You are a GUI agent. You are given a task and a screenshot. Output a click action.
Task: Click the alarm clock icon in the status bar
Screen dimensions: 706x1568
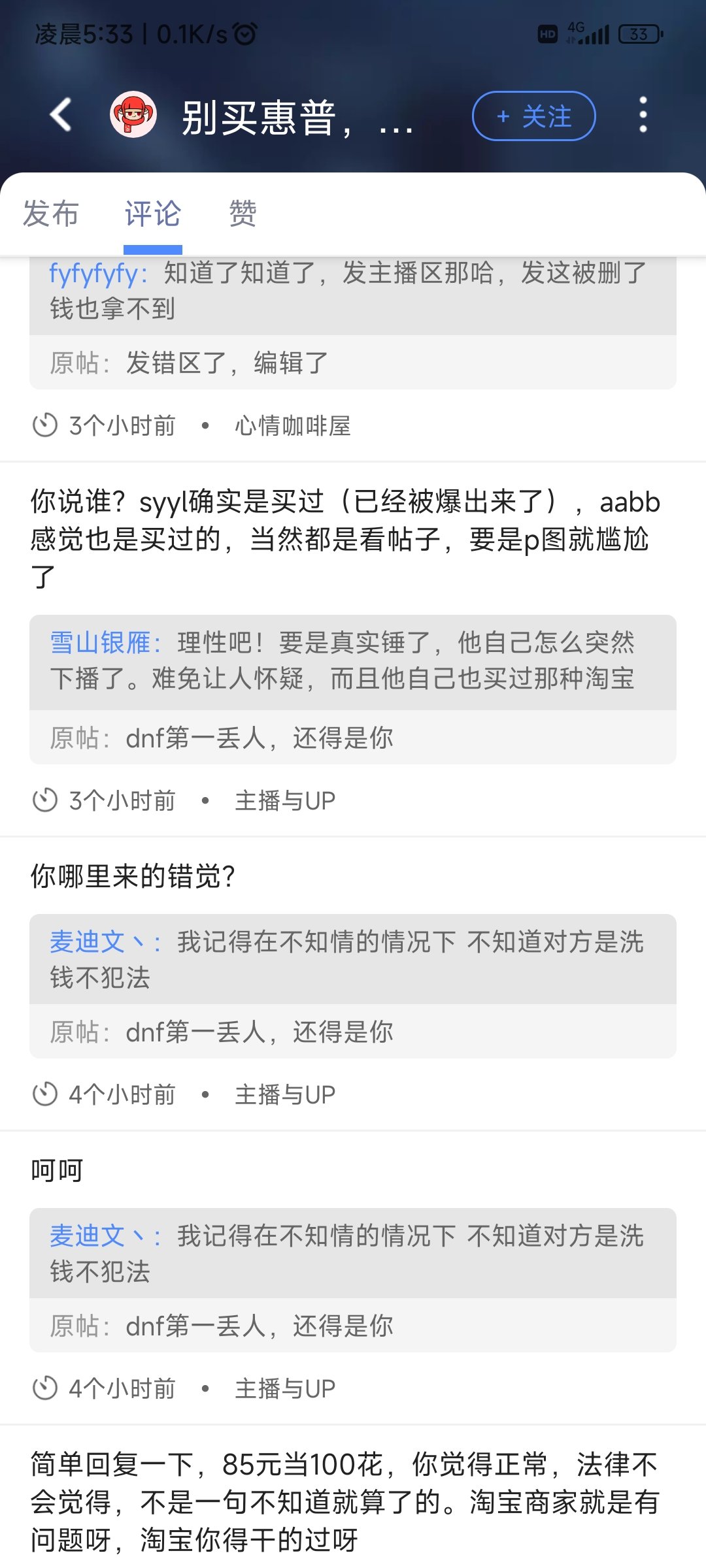[x=246, y=33]
